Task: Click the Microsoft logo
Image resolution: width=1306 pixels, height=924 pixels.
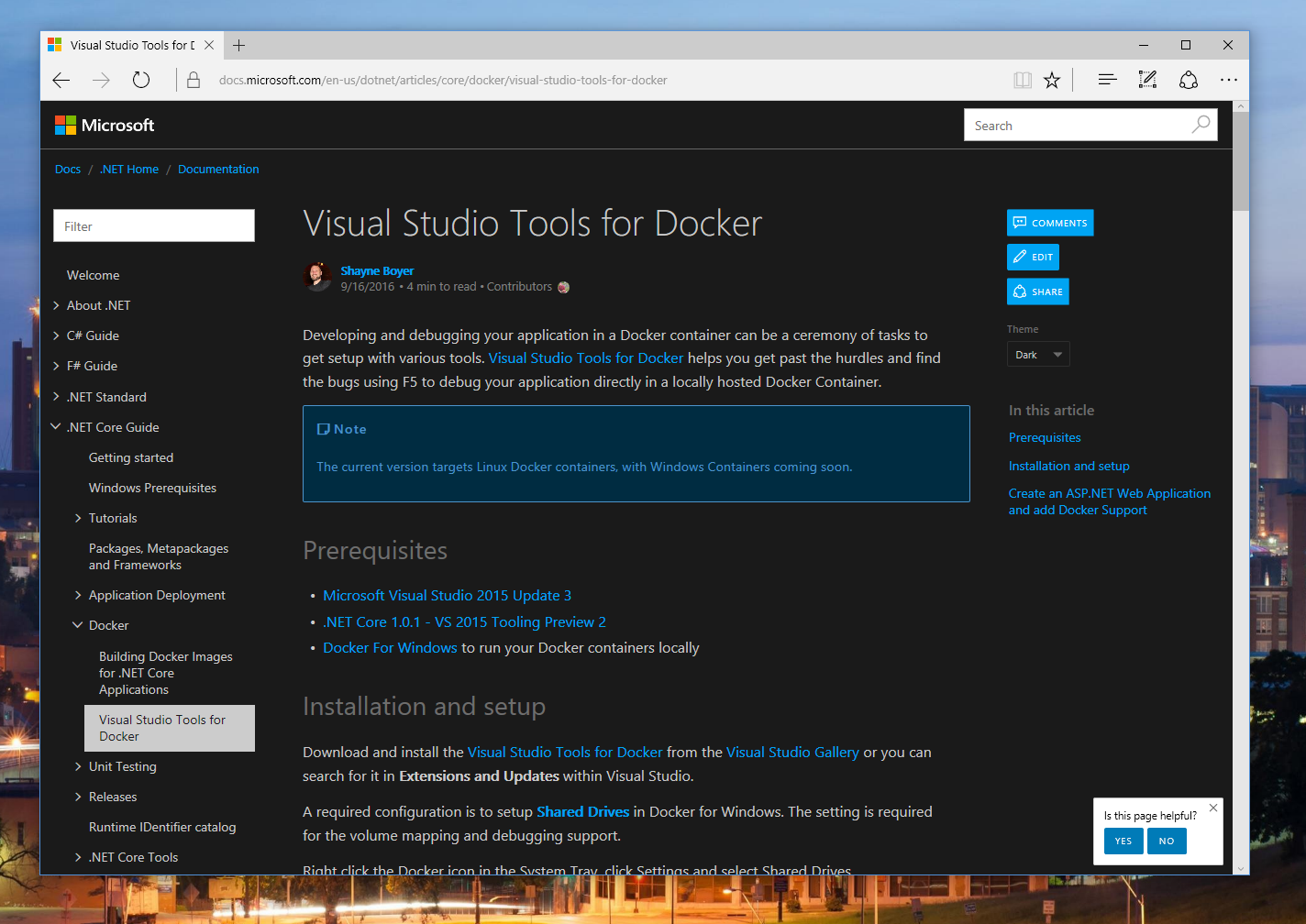Action: click(105, 126)
